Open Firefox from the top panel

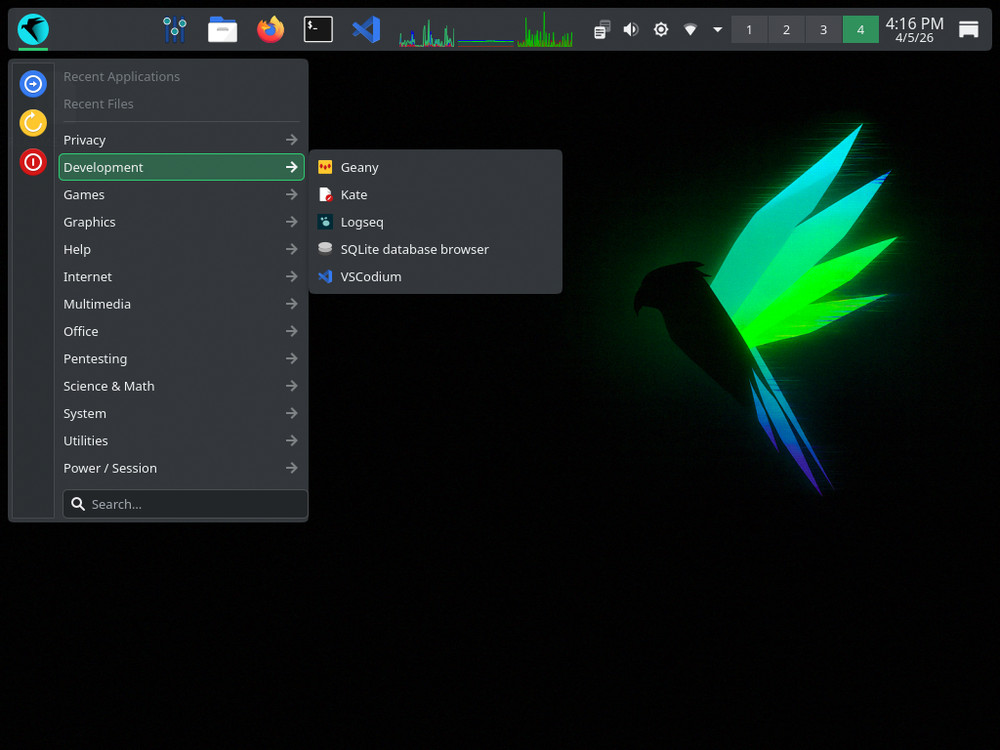(270, 29)
